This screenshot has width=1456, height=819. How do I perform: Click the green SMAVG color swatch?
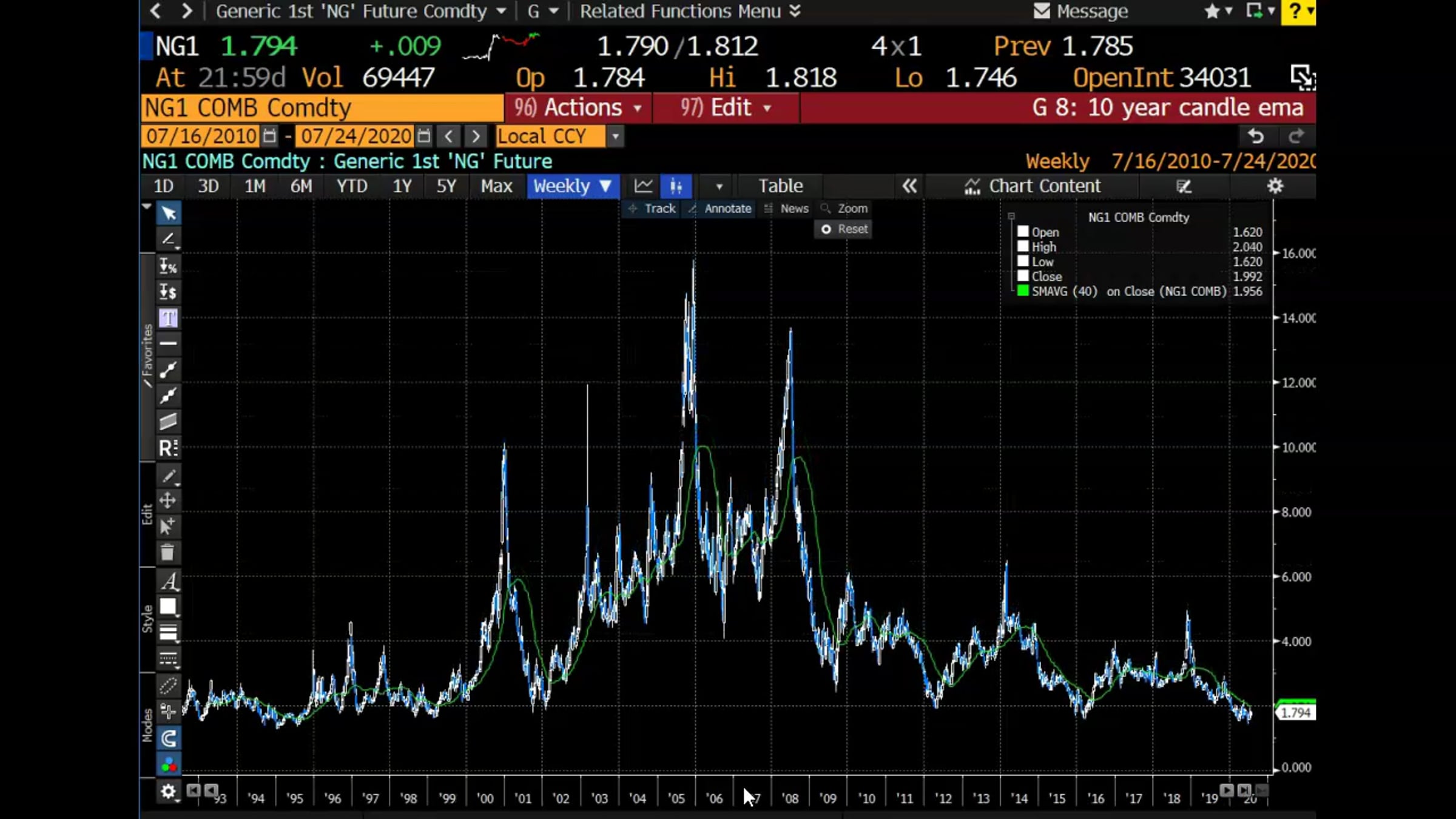(1023, 291)
